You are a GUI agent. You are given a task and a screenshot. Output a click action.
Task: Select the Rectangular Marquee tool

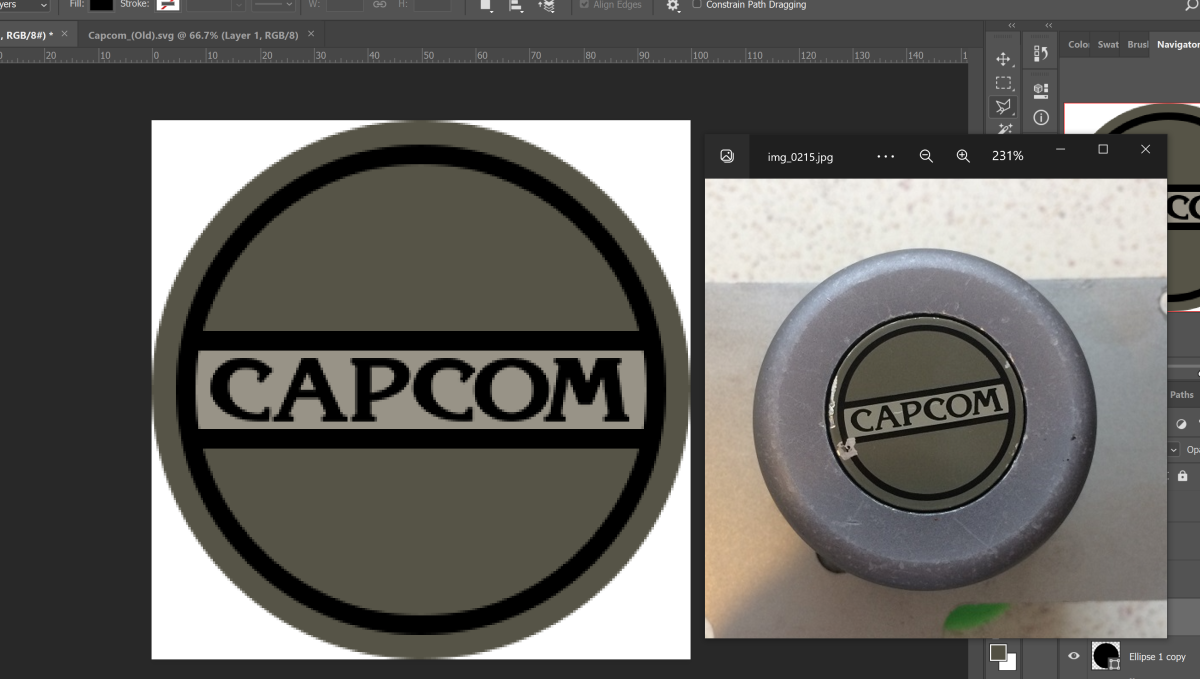pyautogui.click(x=1004, y=83)
